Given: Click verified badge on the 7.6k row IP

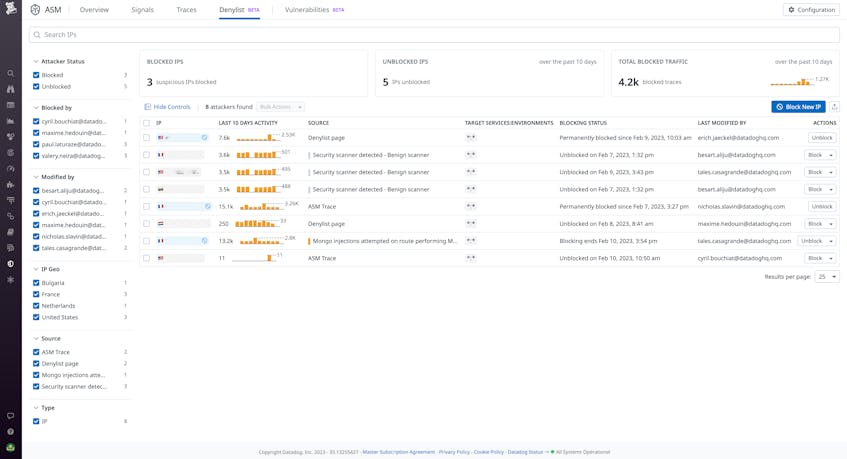Looking at the screenshot, I should click(x=205, y=138).
